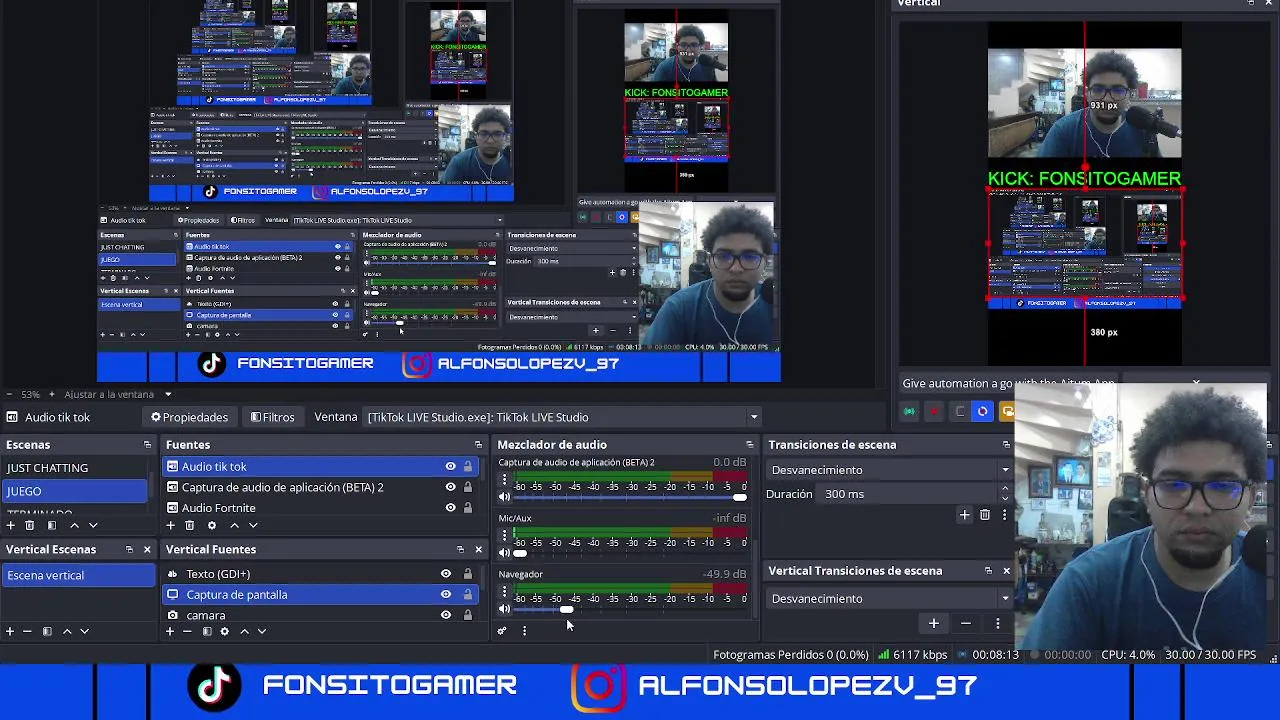1280x720 pixels.
Task: Move source up in Vertical Fuentes toolbar
Action: (x=244, y=631)
